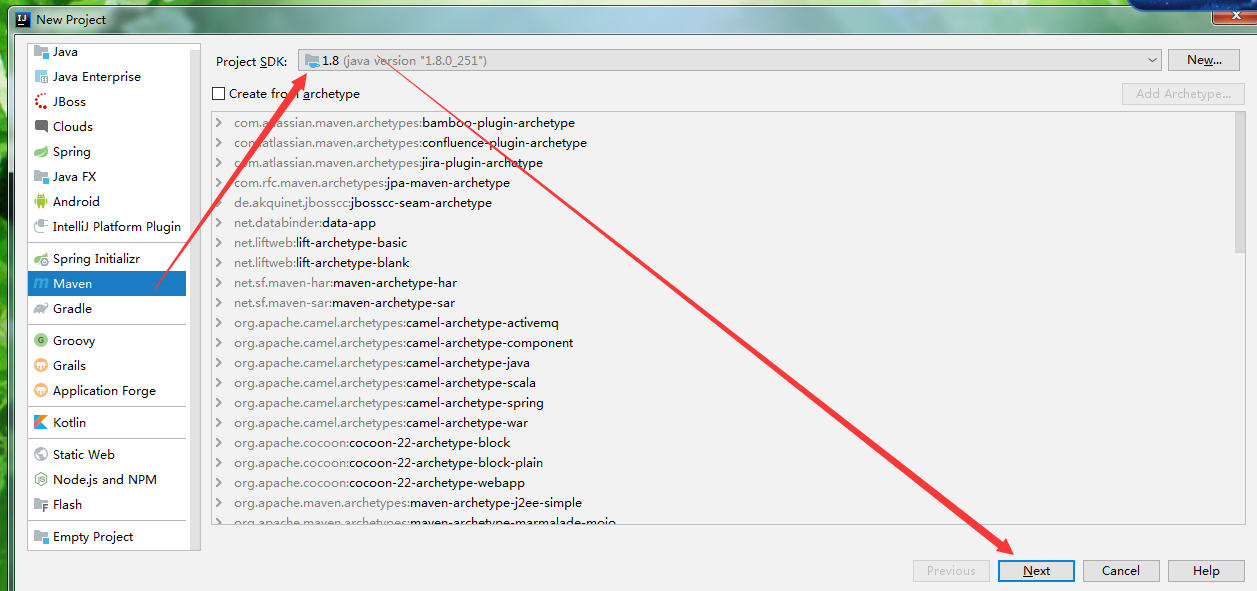The height and width of the screenshot is (591, 1257).
Task: Click the Spring leaf icon
Action: click(41, 152)
